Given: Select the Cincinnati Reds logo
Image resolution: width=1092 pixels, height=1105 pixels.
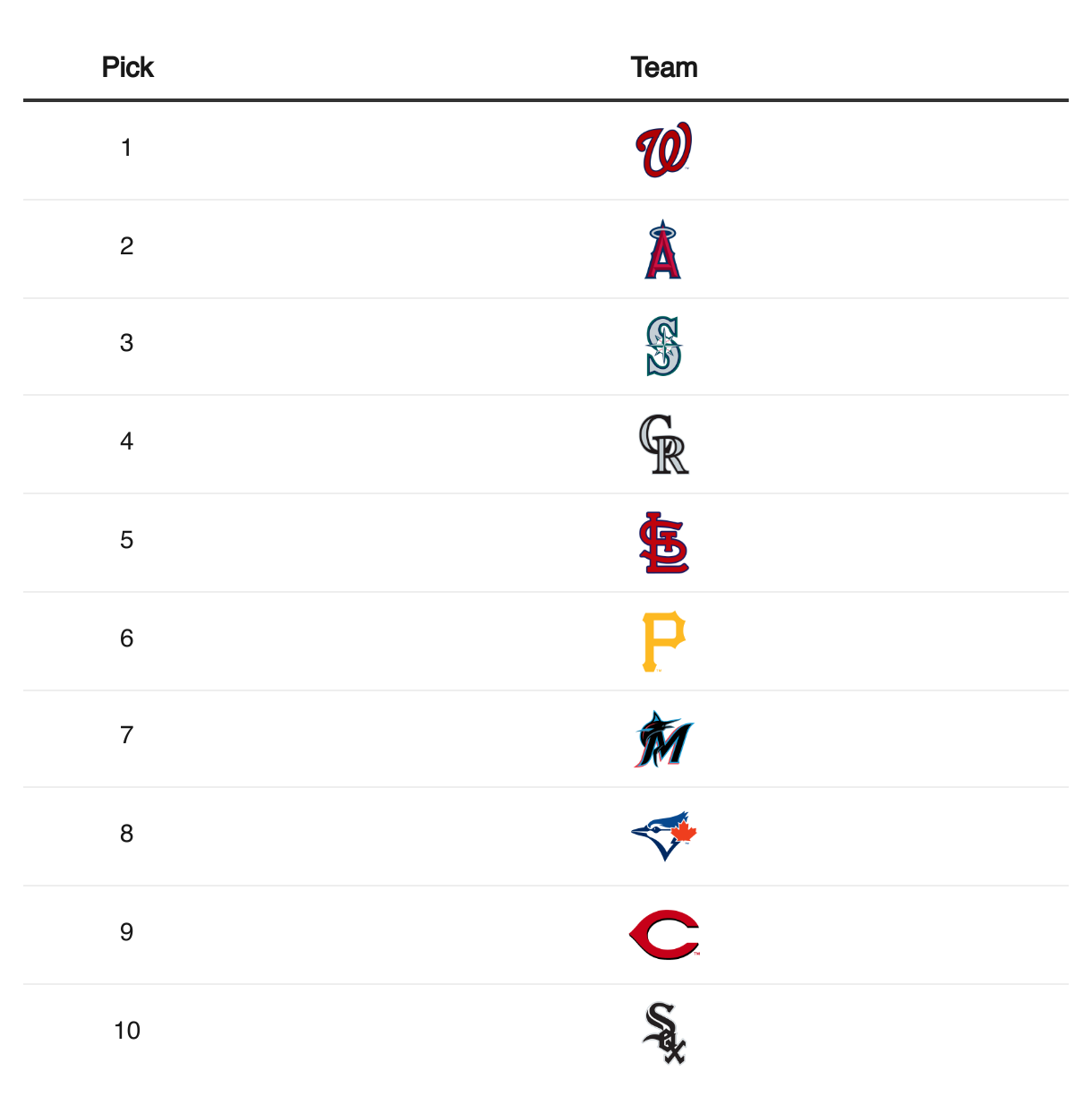Looking at the screenshot, I should [x=663, y=935].
